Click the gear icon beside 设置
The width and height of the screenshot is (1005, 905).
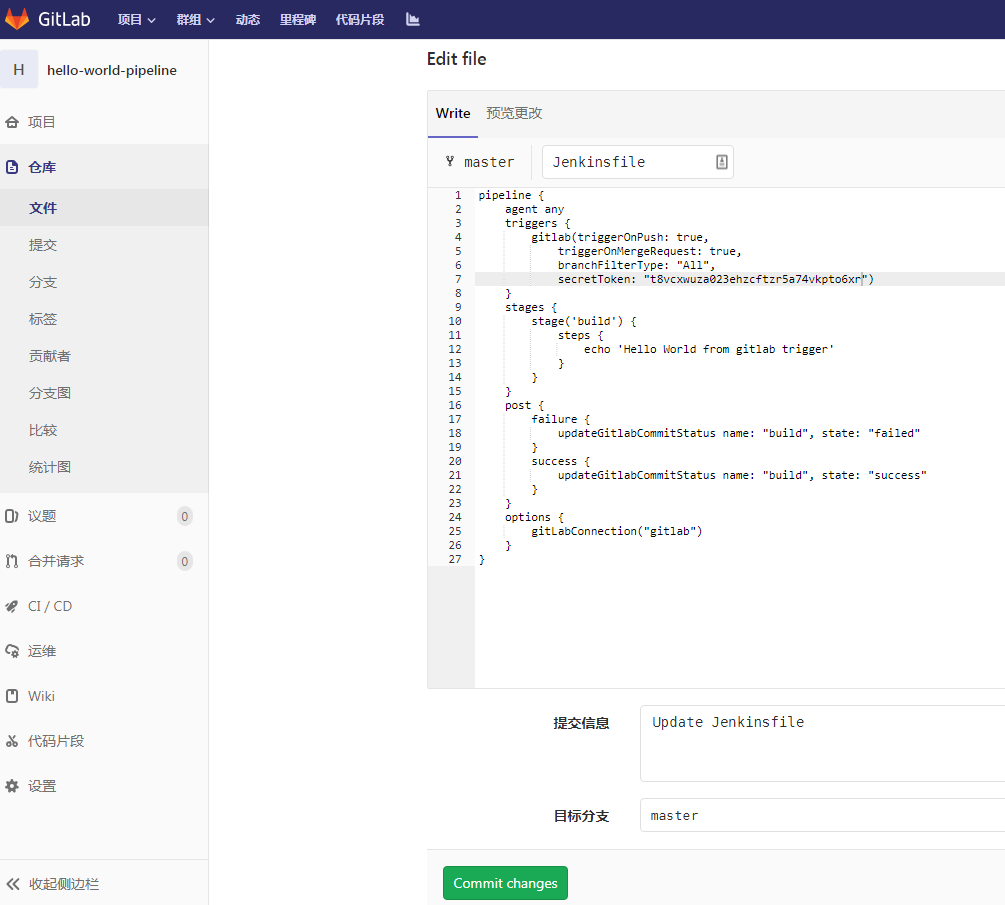(12, 786)
